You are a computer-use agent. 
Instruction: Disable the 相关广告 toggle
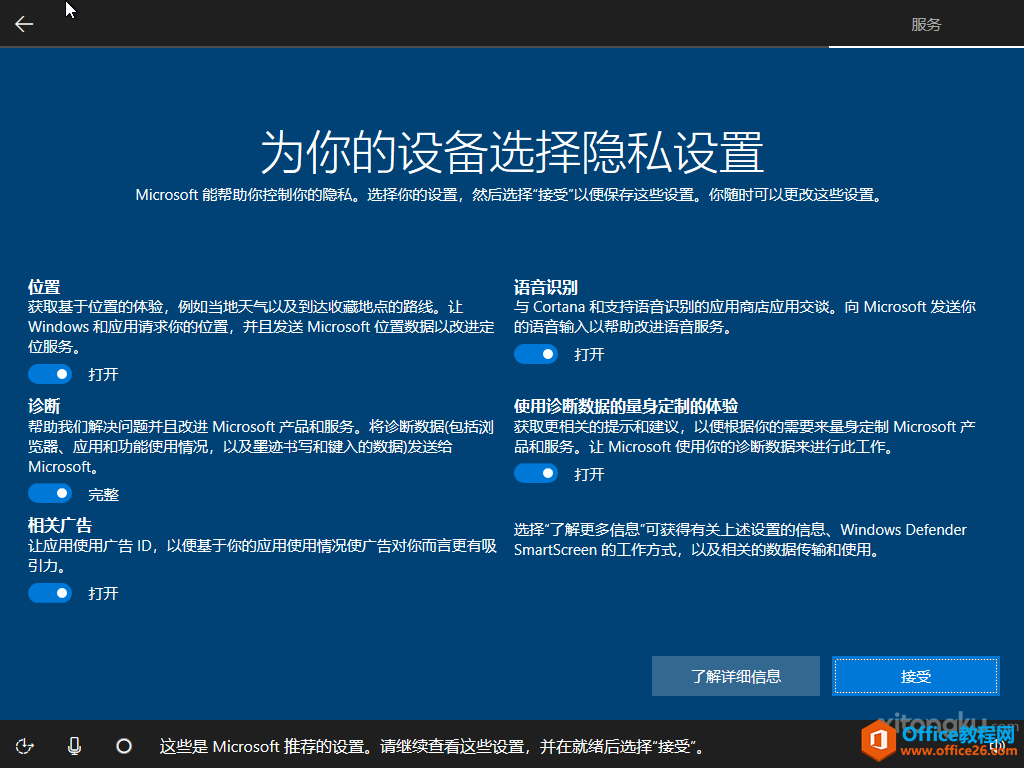(x=50, y=593)
